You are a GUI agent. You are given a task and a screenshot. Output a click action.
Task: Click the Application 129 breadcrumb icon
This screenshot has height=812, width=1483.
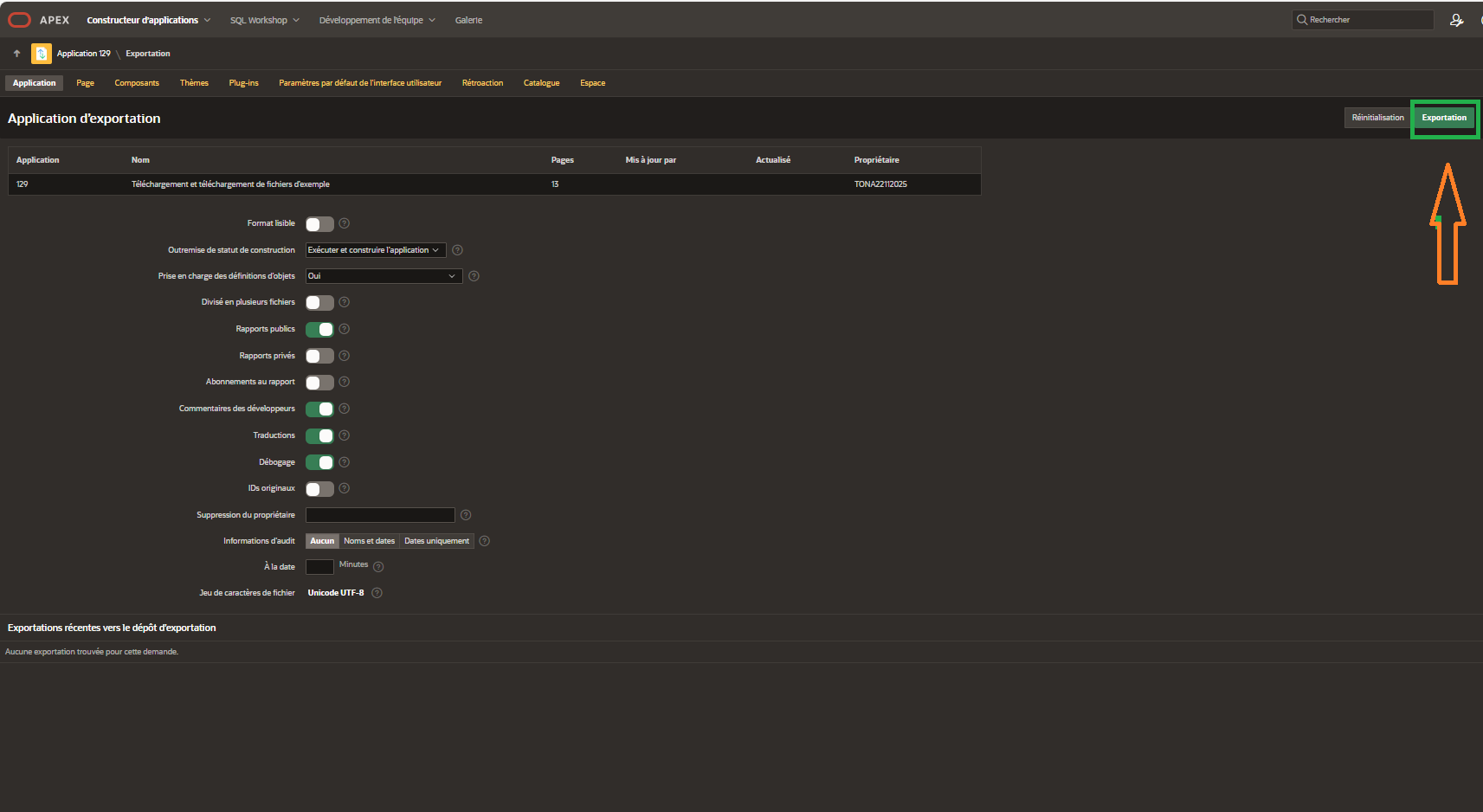click(x=41, y=54)
